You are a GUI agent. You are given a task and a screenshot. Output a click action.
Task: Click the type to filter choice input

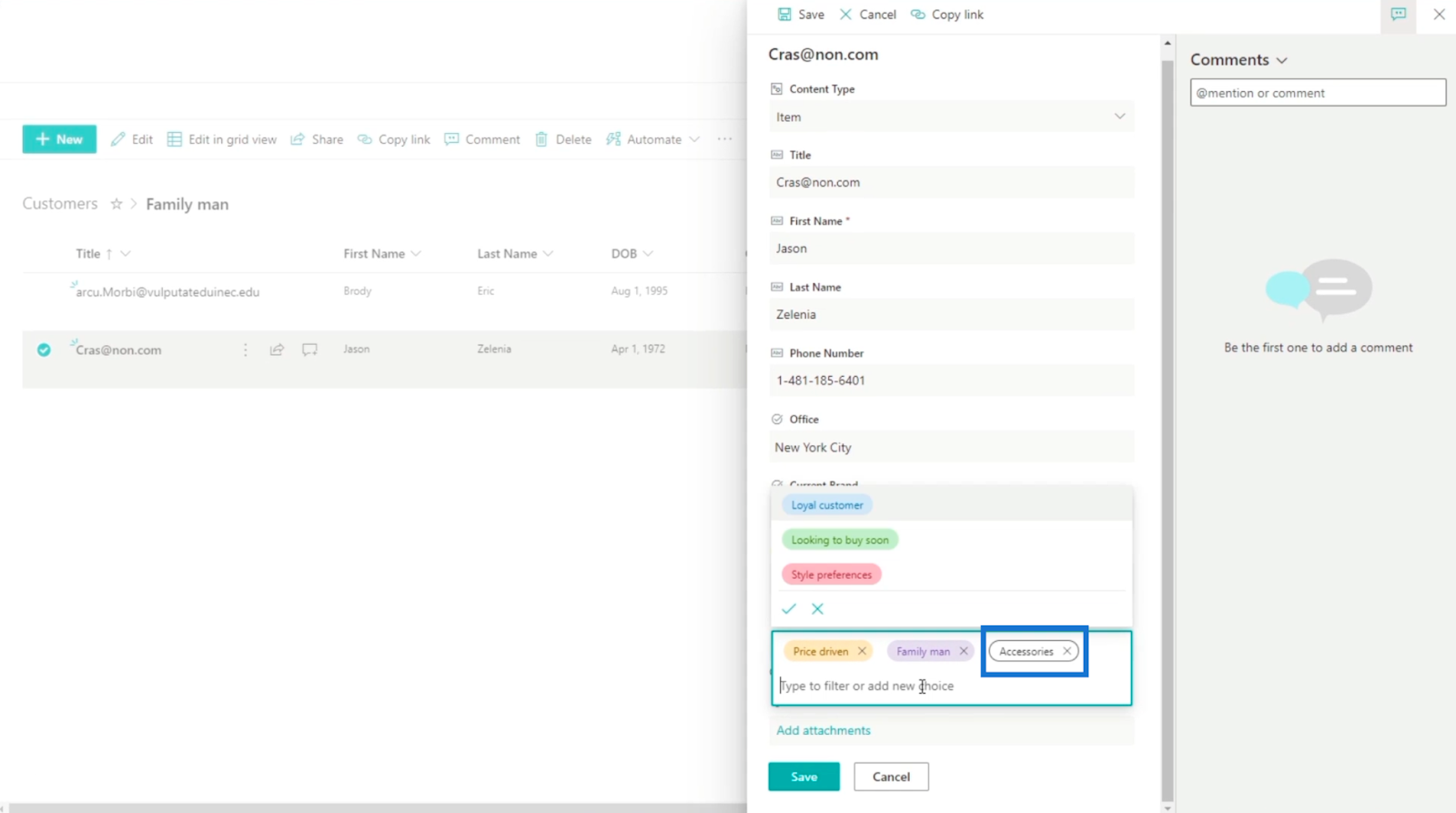point(951,686)
